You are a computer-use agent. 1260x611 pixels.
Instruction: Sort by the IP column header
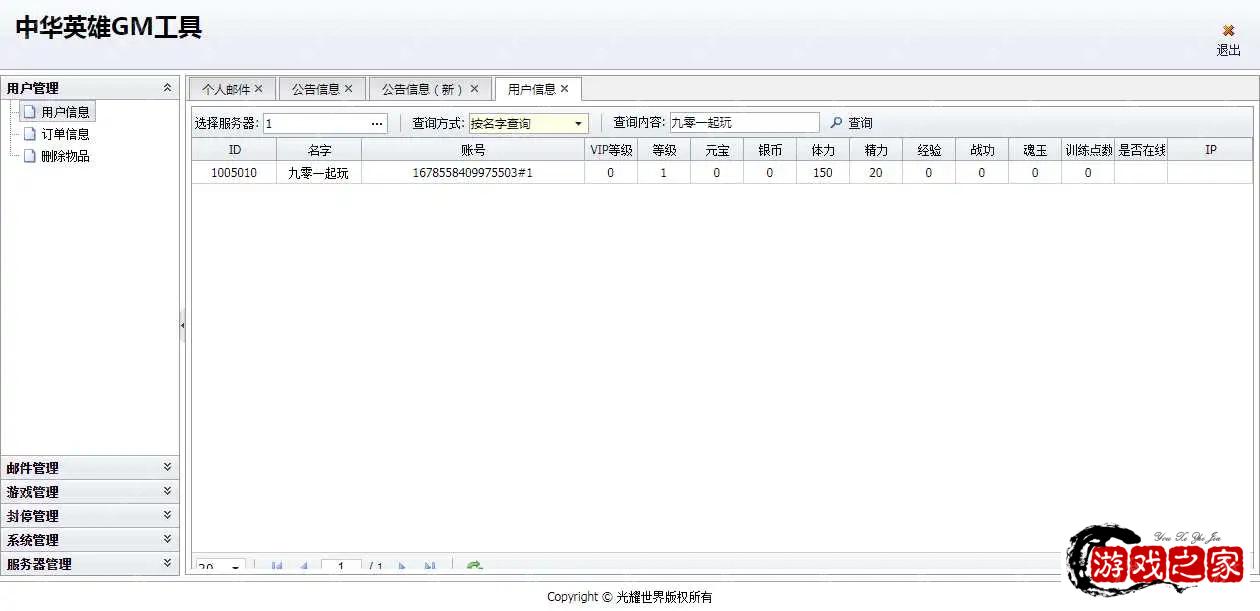click(x=1210, y=149)
